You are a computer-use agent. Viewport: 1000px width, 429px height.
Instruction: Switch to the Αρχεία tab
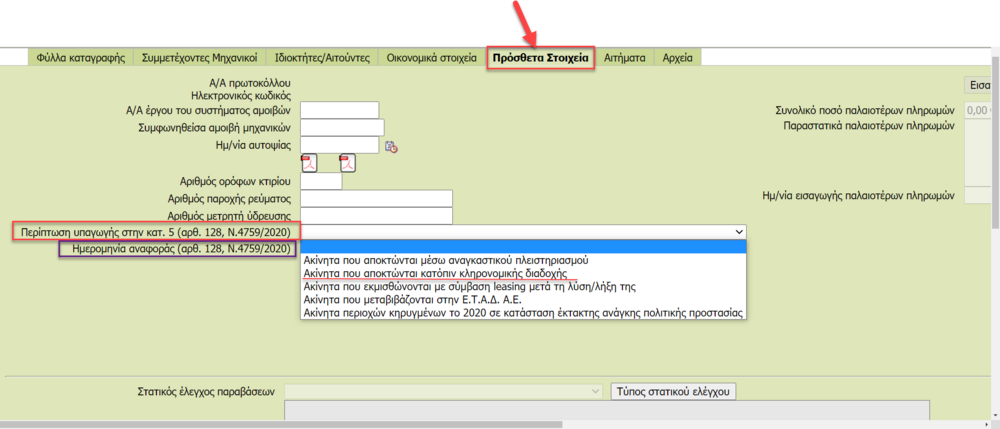tap(679, 58)
